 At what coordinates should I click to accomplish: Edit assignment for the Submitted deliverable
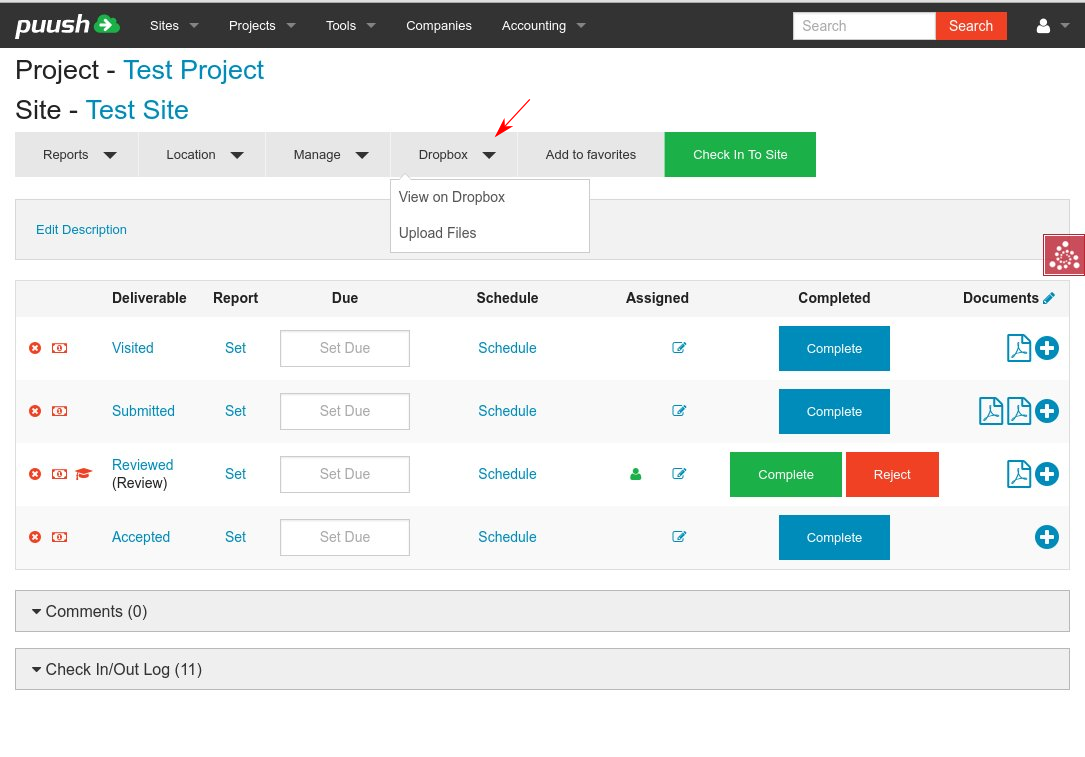pyautogui.click(x=679, y=411)
